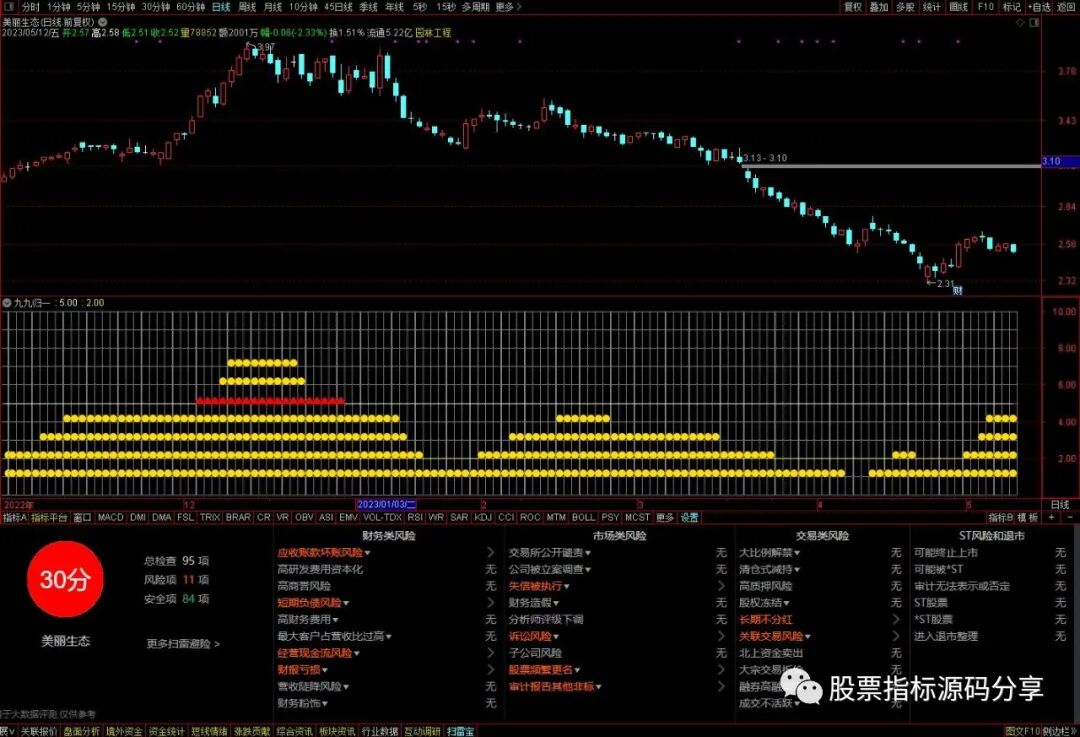Open indicator 设置 settings

click(689, 517)
